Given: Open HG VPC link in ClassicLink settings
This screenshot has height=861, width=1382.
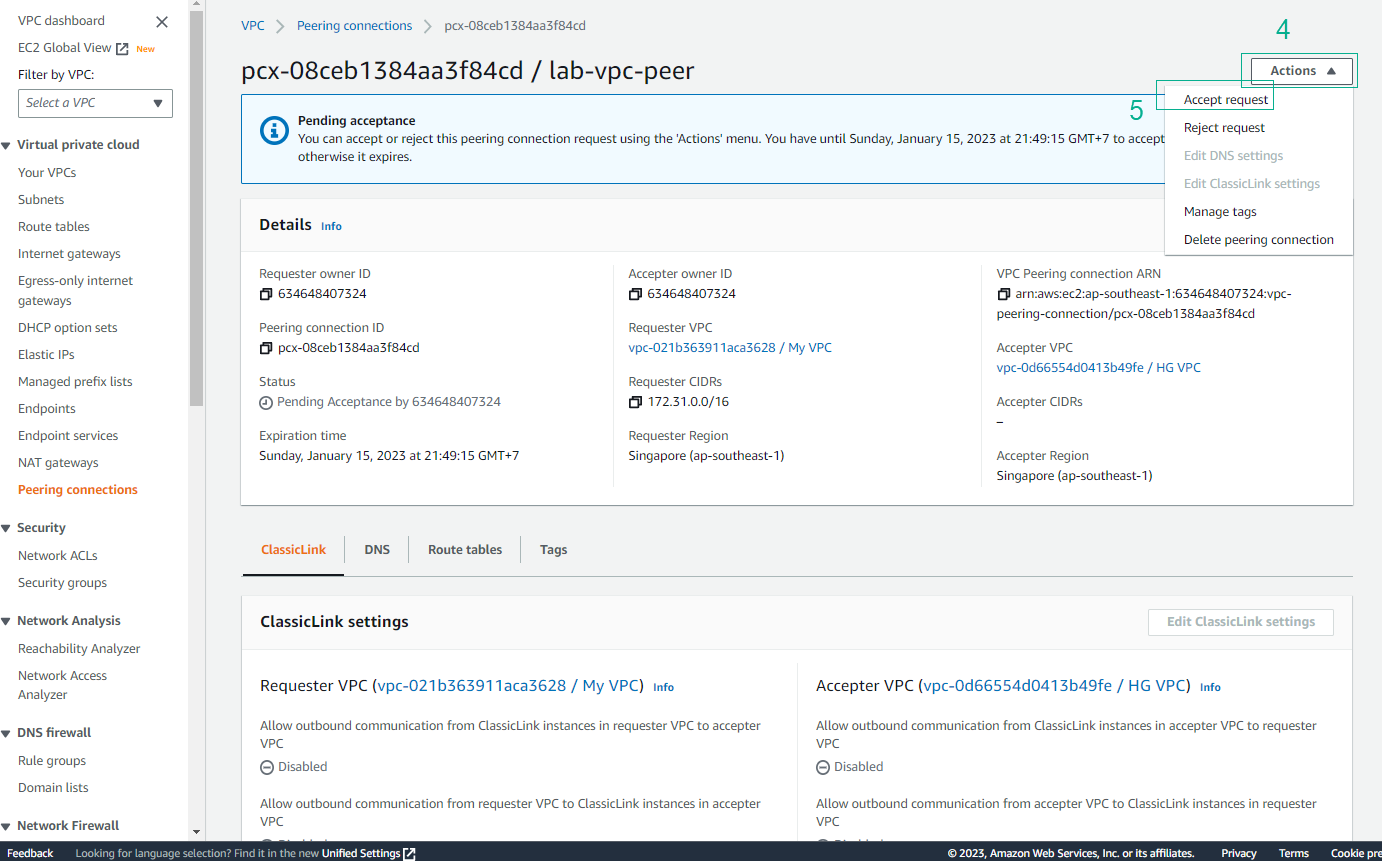Looking at the screenshot, I should click(1054, 686).
